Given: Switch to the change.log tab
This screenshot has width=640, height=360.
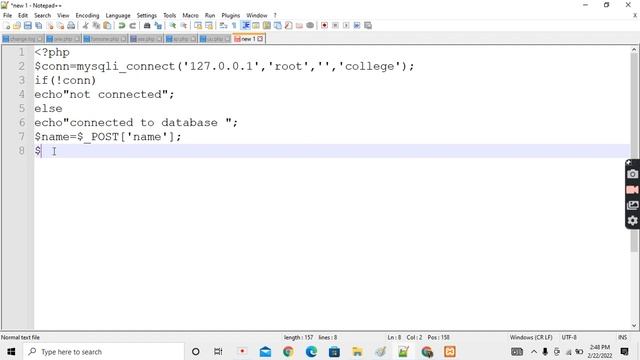Looking at the screenshot, I should pos(22,39).
